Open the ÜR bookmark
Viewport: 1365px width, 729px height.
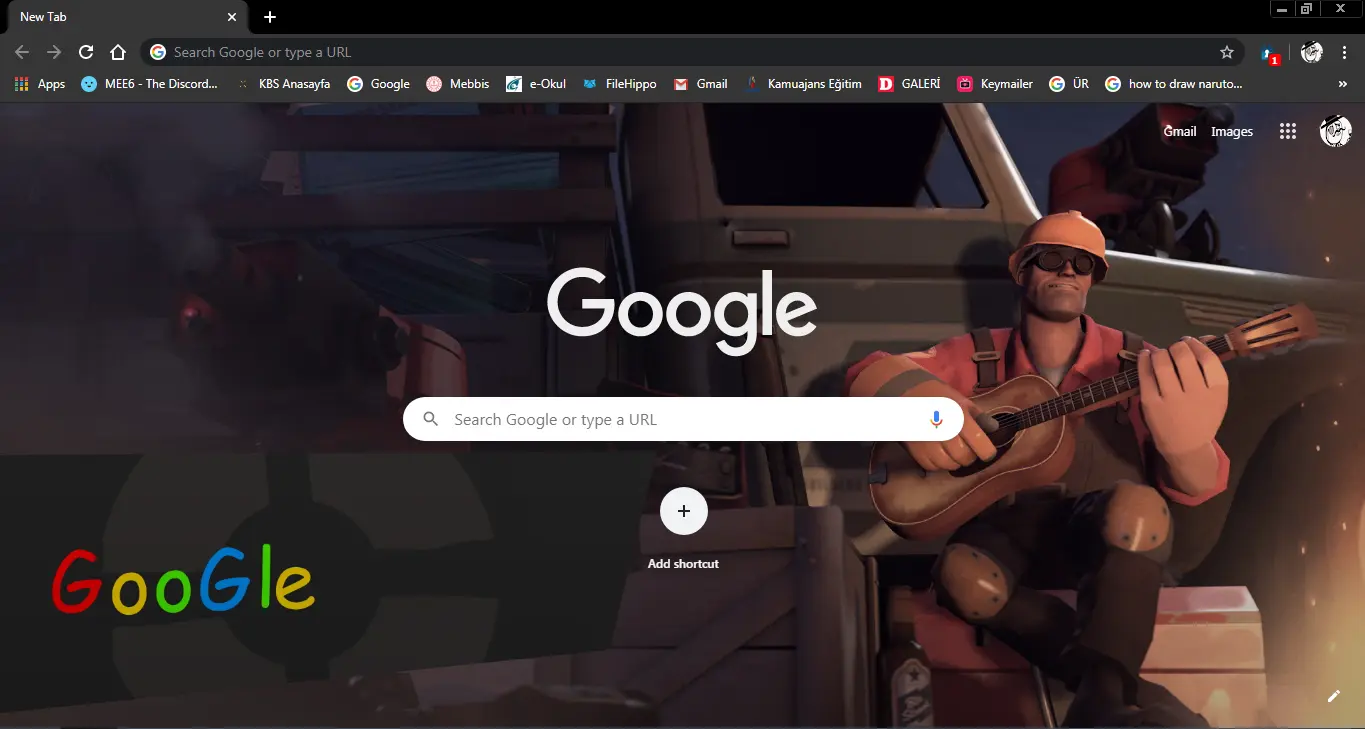coord(1069,84)
